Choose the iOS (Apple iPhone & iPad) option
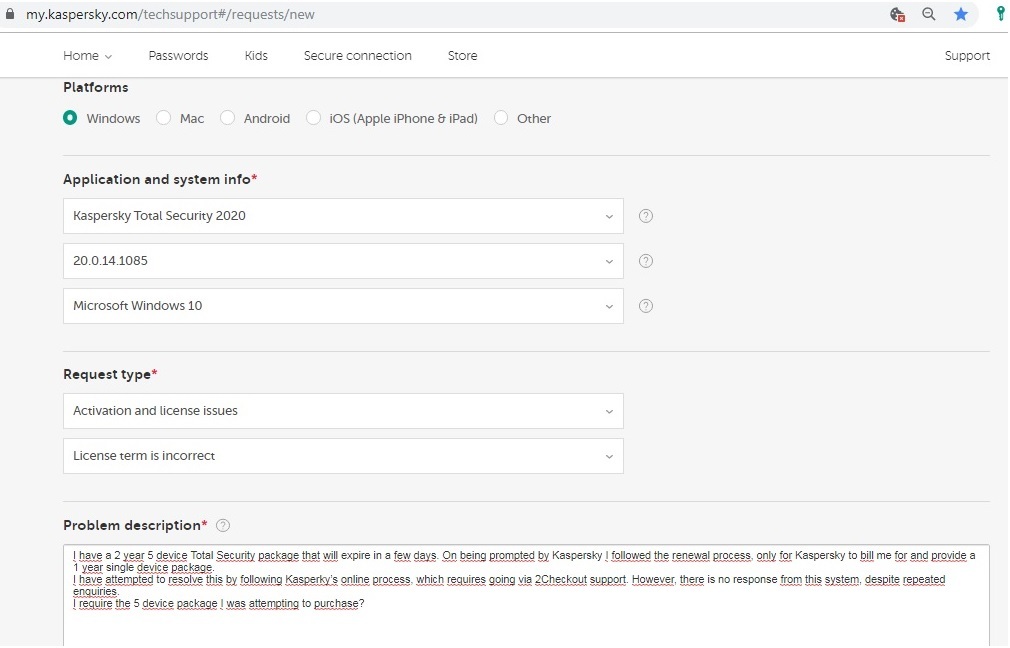 (x=314, y=118)
